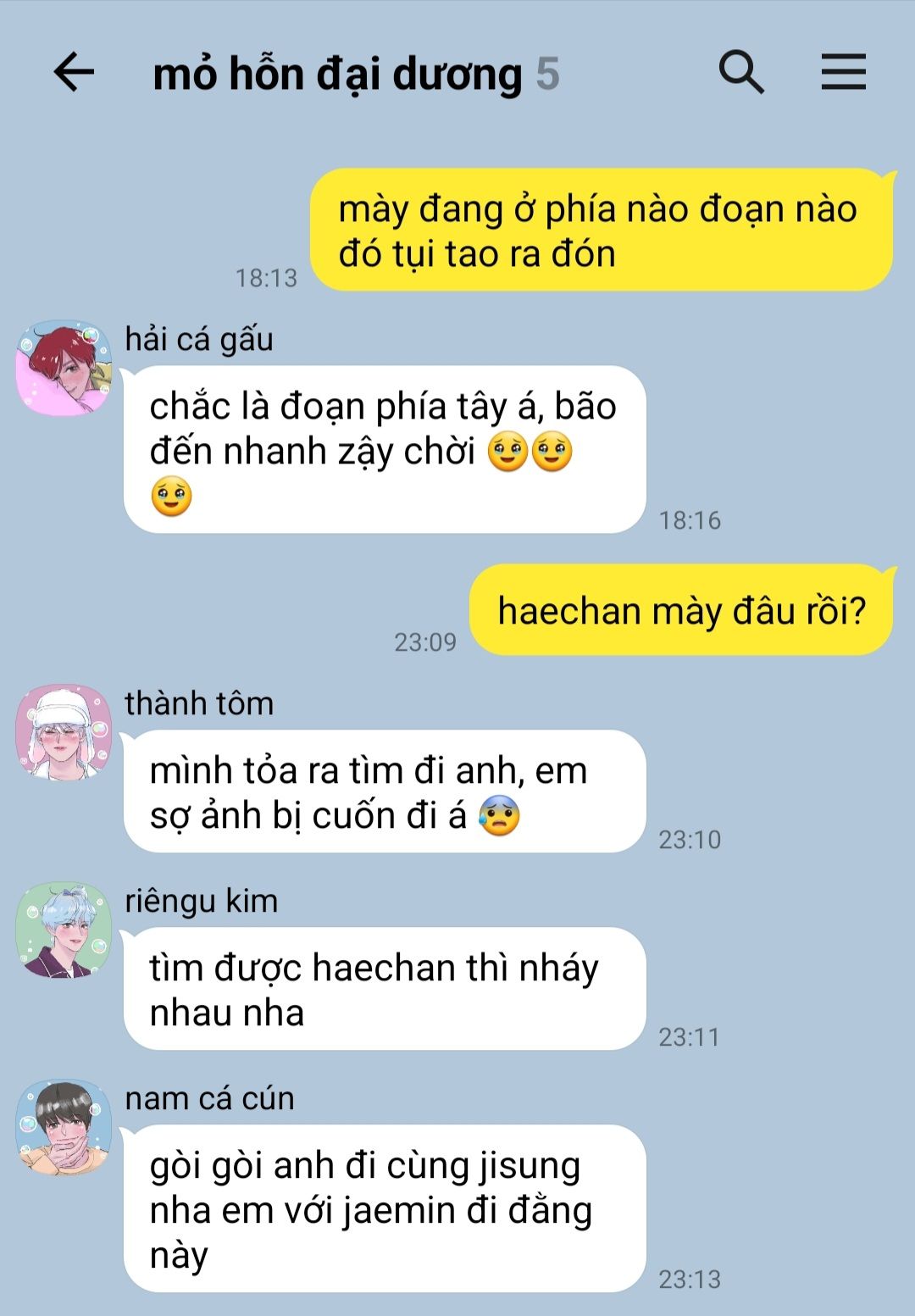Open the hamburger menu icon
This screenshot has width=915, height=1316.
843,71
